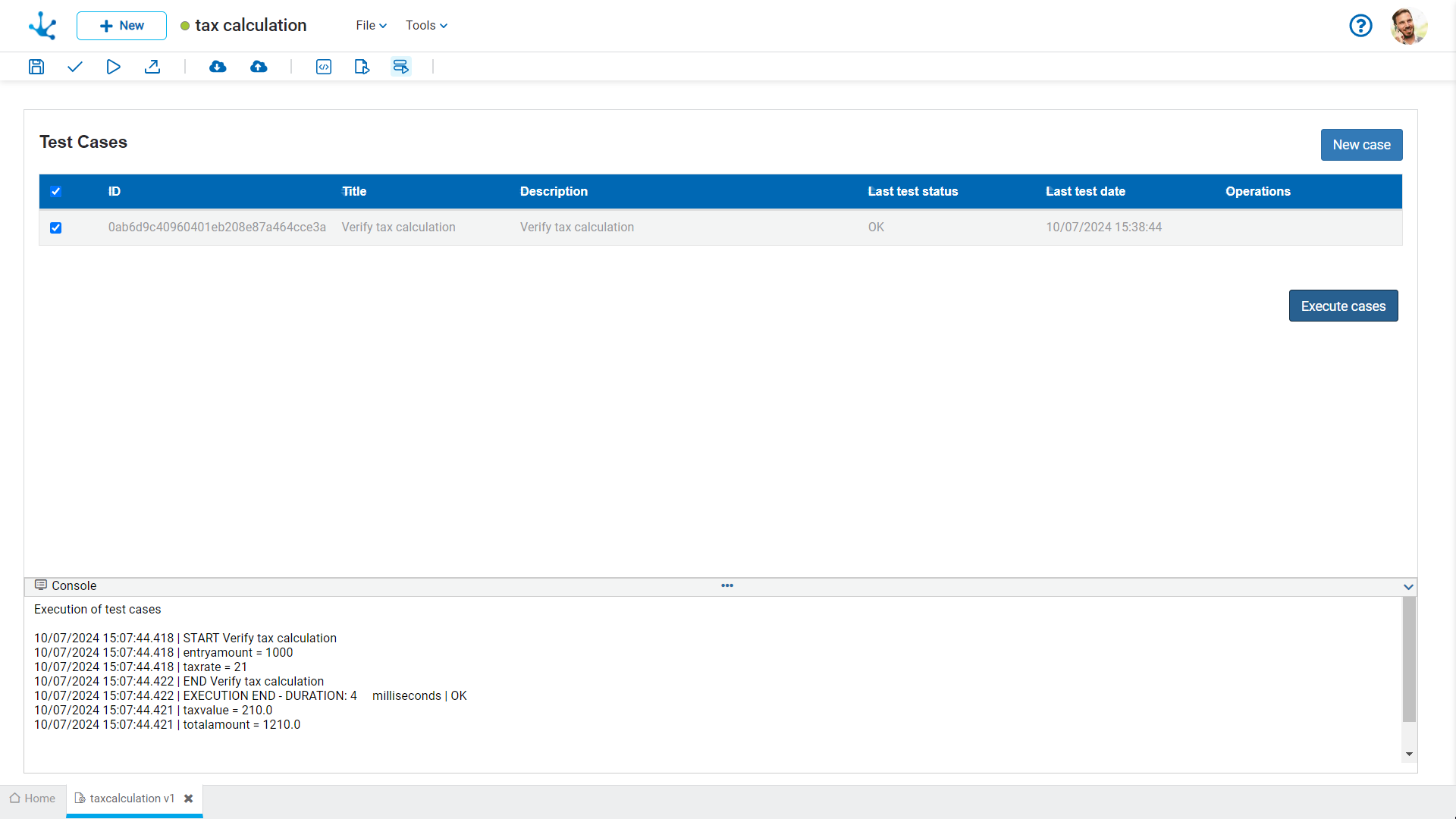Screen dimensions: 1456x819
Task: Close the taxcalculation v1 tab
Action: pyautogui.click(x=189, y=799)
